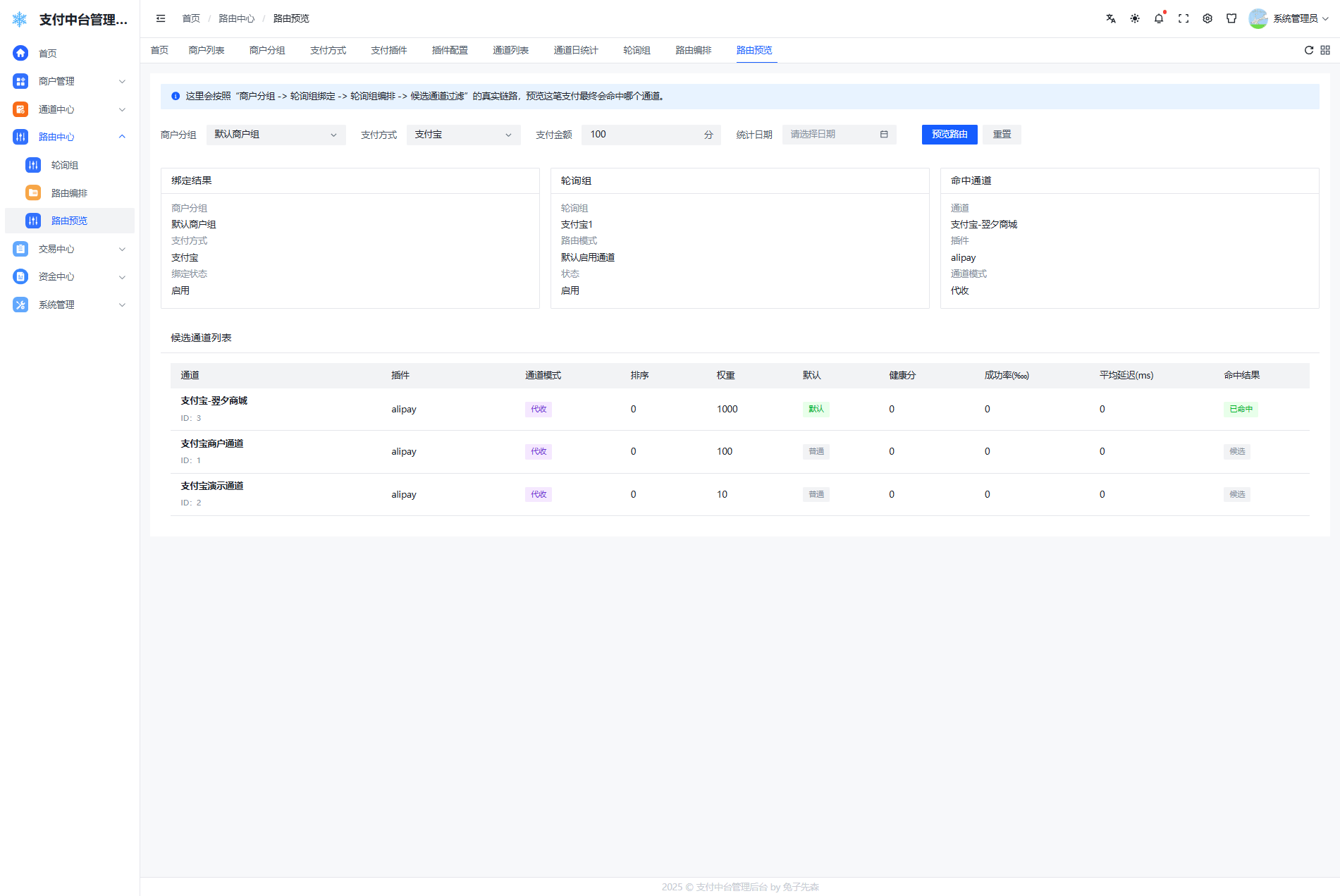Open the 支付方式 dropdown showing 支付宝
Screen dimensions: 1340x896
[463, 135]
